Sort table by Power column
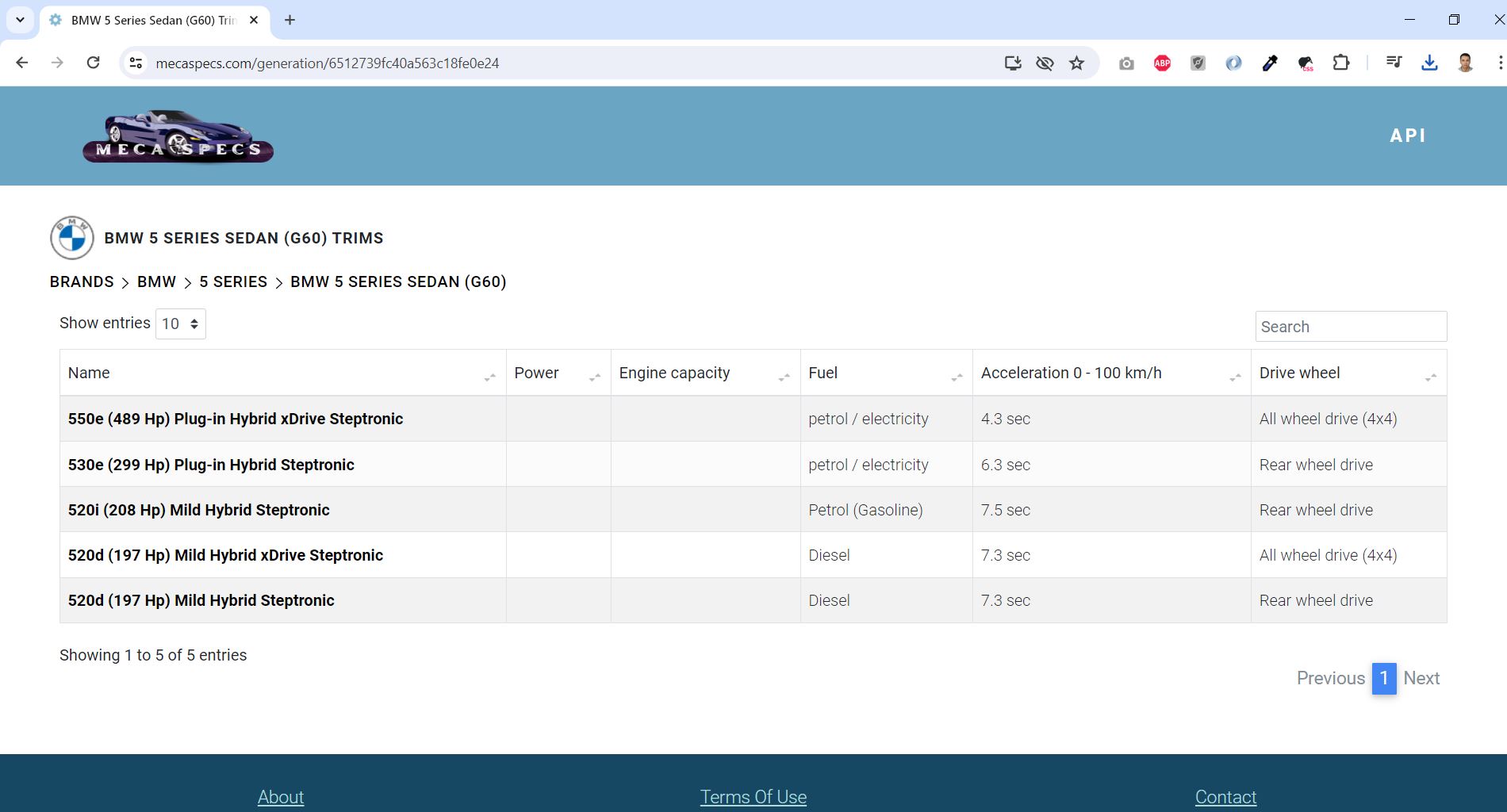Screen dimensions: 1507x812 tap(558, 373)
